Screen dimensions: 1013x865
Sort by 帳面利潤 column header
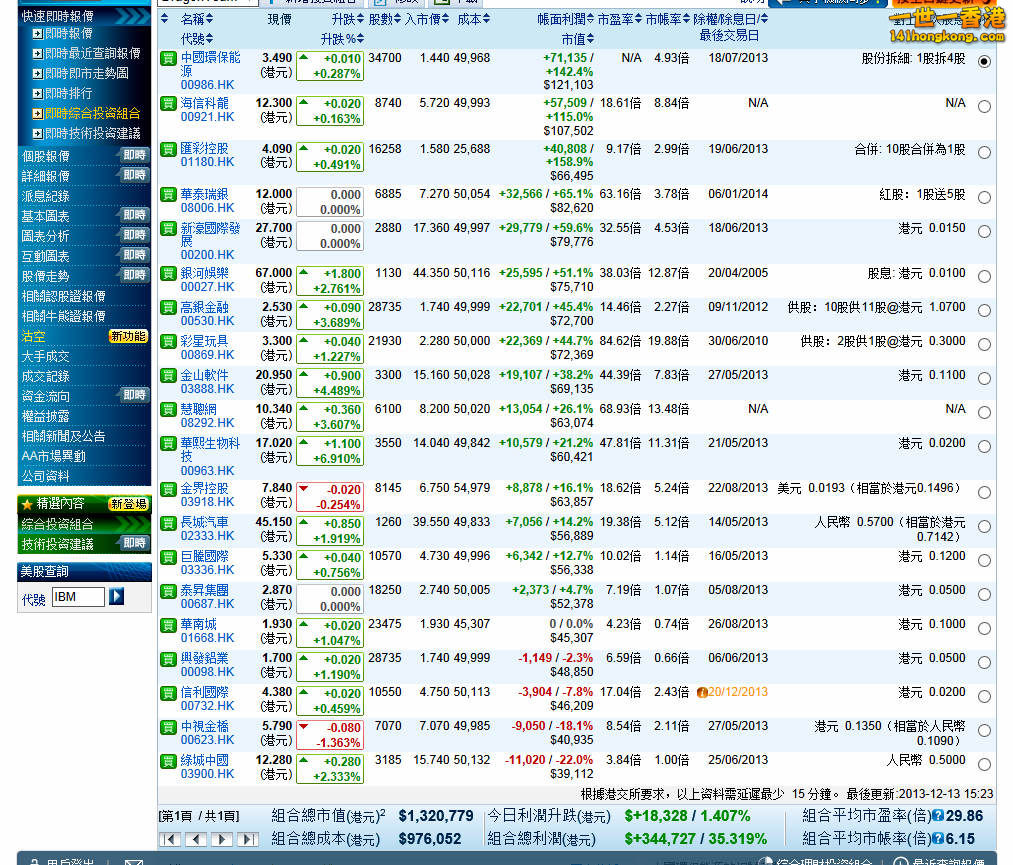(565, 19)
